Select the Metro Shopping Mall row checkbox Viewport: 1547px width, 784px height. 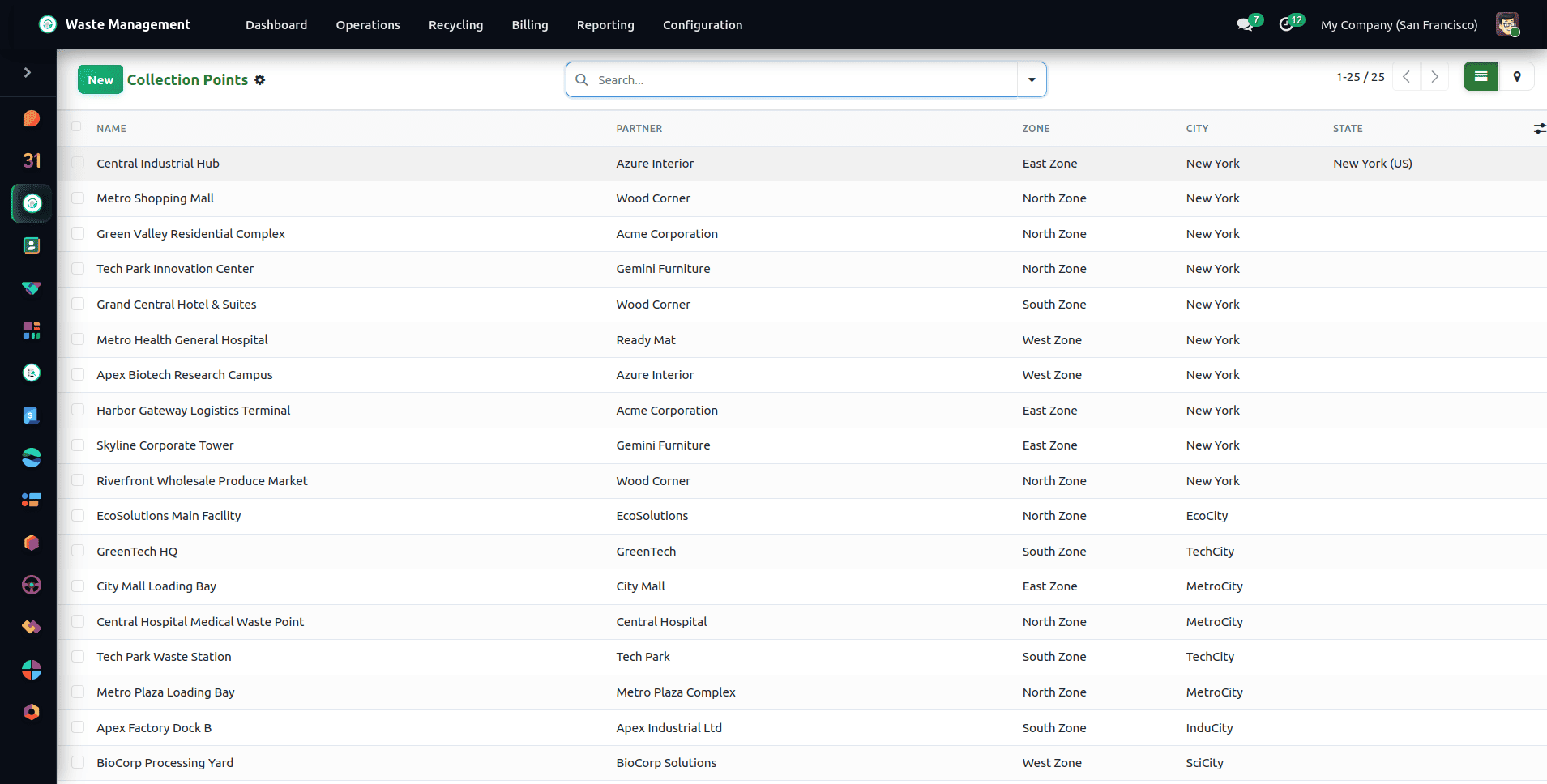click(78, 198)
